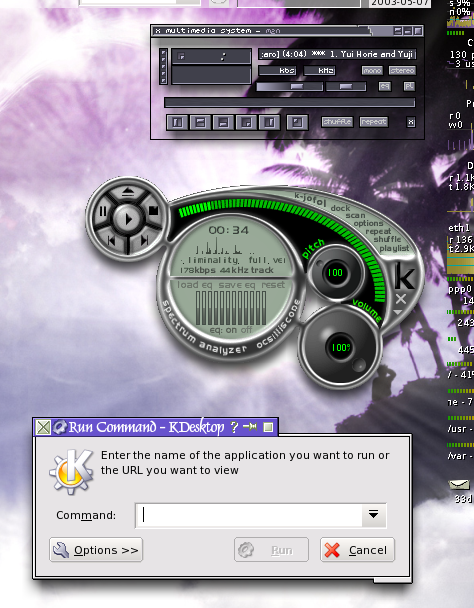Click the 00:34 time display
This screenshot has width=474, height=608.
[x=228, y=230]
